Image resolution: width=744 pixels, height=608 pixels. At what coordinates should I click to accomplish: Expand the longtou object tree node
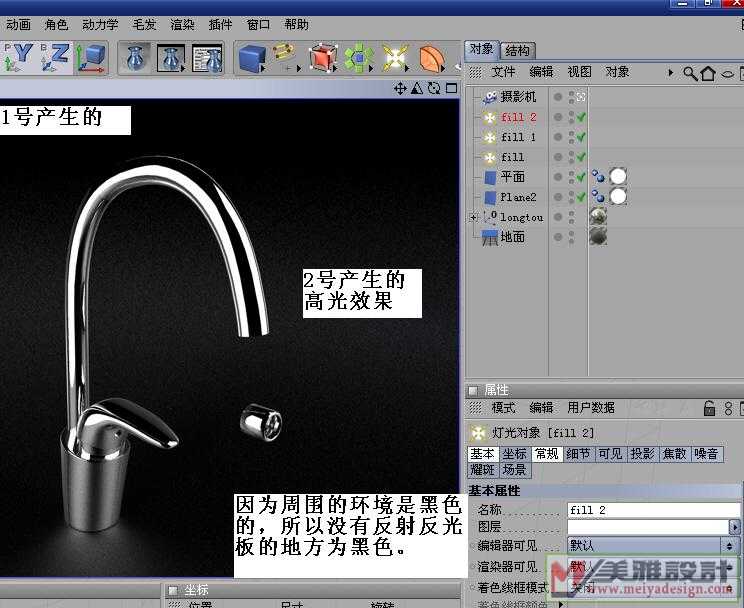point(474,217)
